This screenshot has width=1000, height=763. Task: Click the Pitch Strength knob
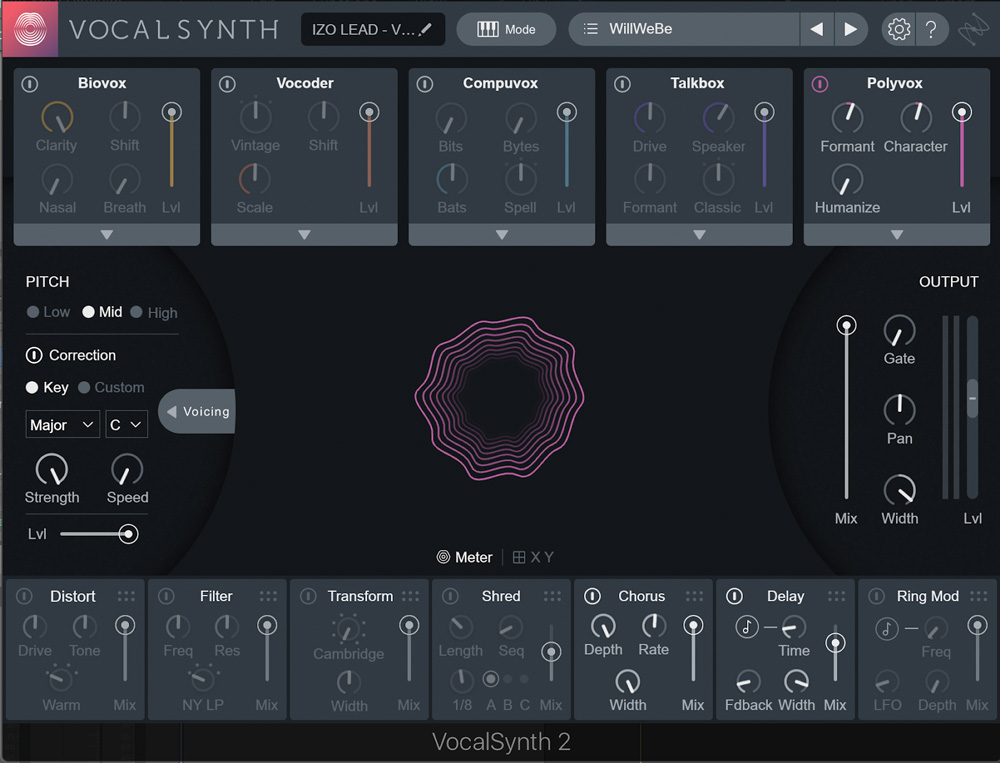[52, 470]
